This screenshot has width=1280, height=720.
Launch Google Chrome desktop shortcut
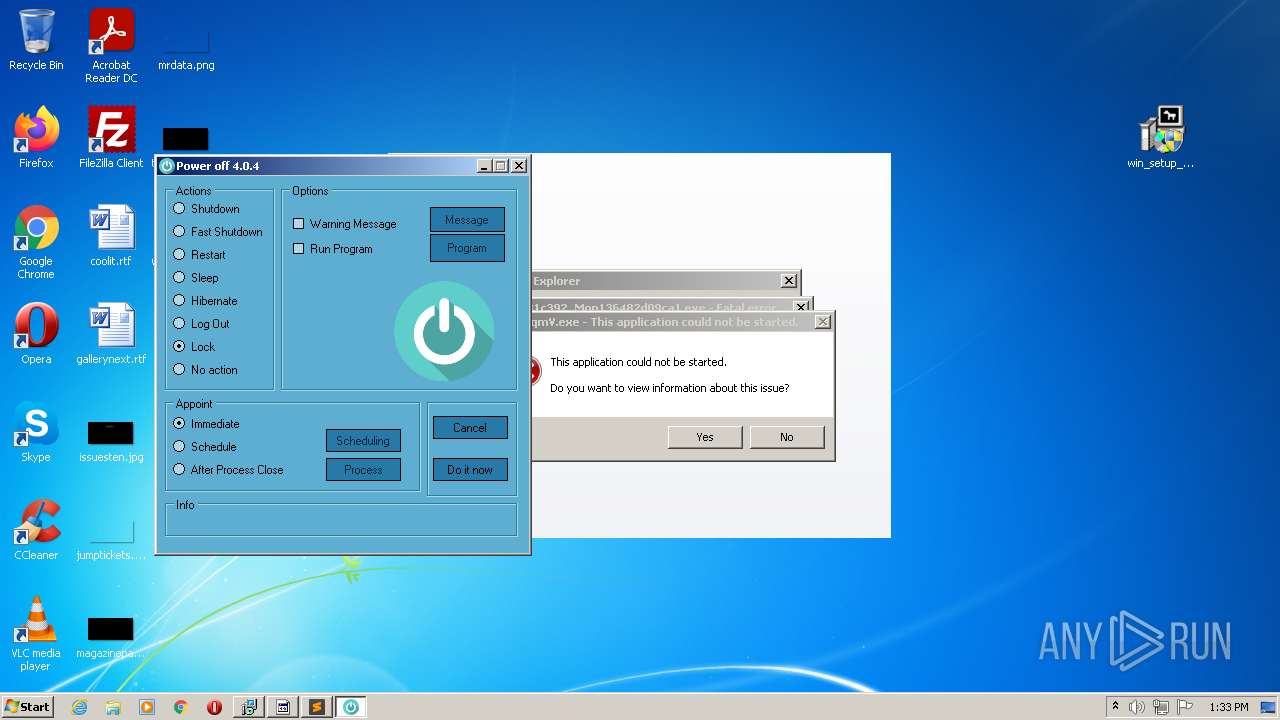coord(36,242)
